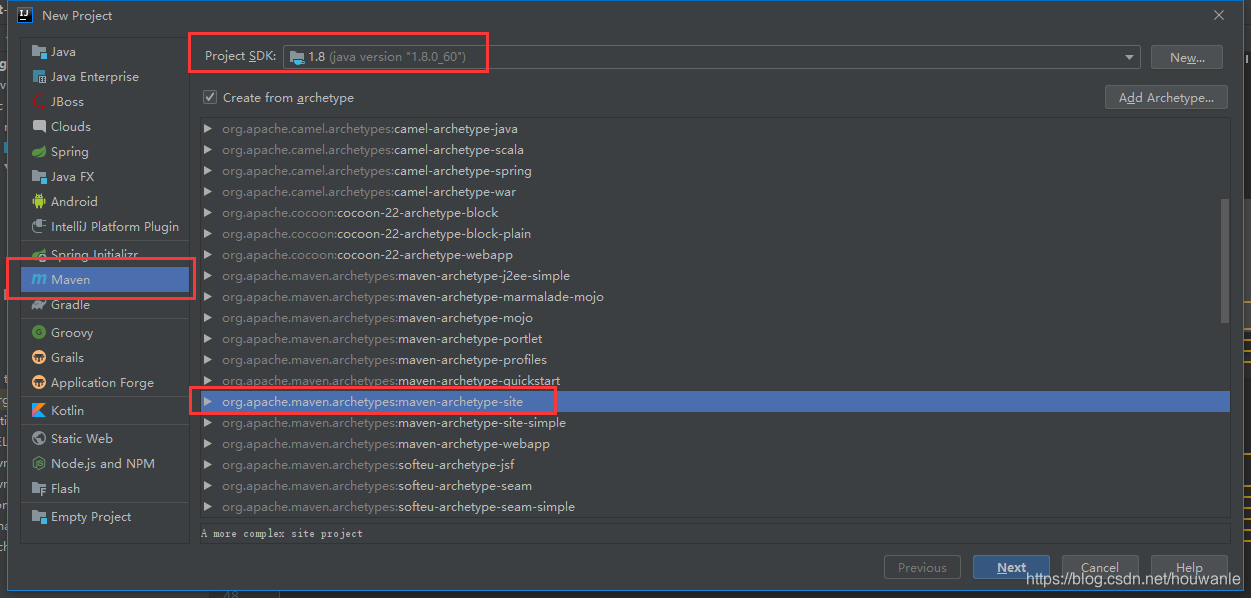Image resolution: width=1251 pixels, height=598 pixels.
Task: Click the IntelliJ logo in title bar
Action: coord(26,15)
